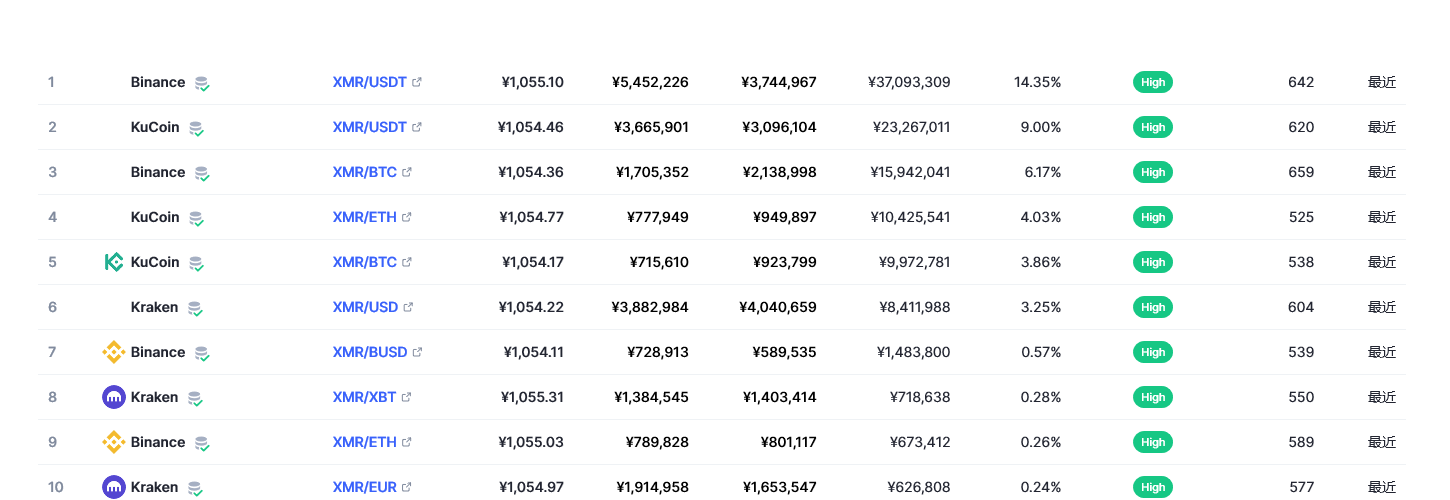Click the Binance exchange name in row 3

158,172
